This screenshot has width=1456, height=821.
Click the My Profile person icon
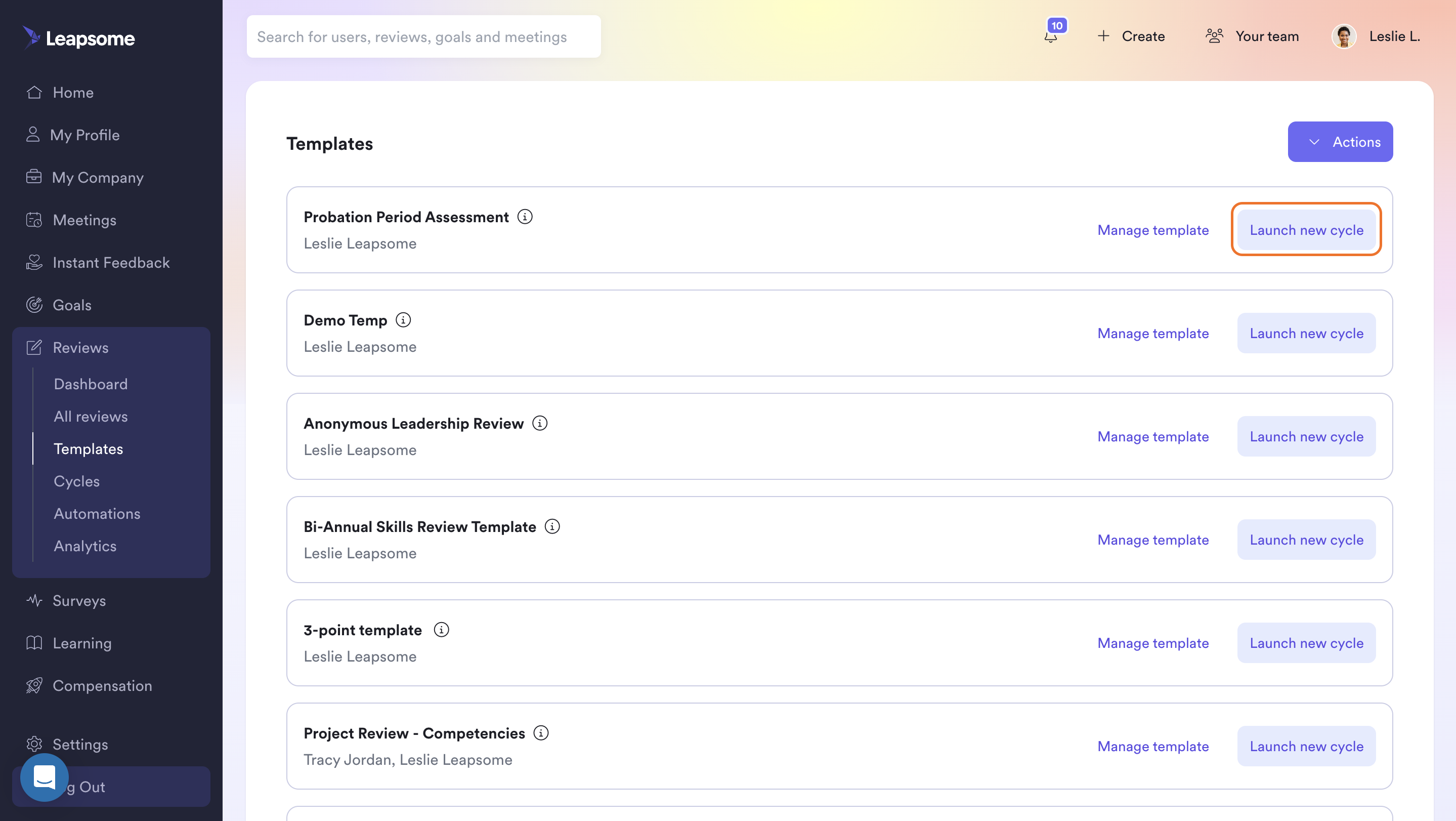(x=33, y=135)
